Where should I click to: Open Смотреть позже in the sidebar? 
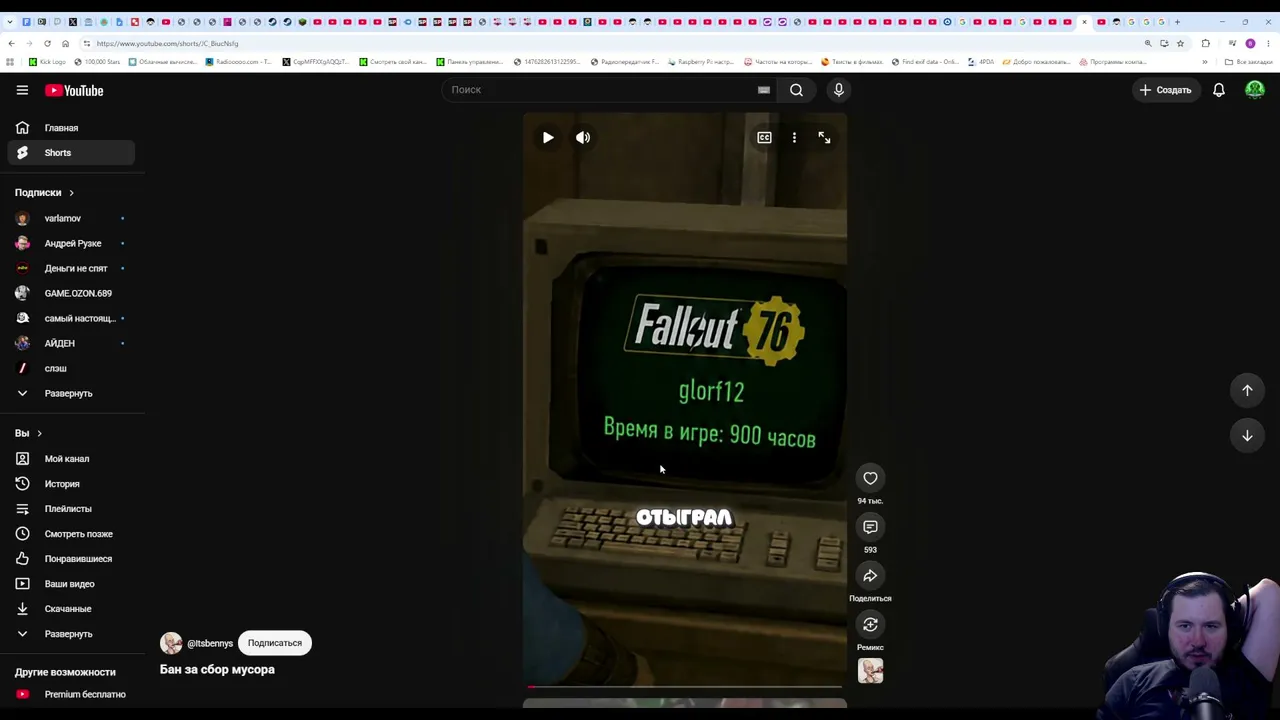click(70, 534)
